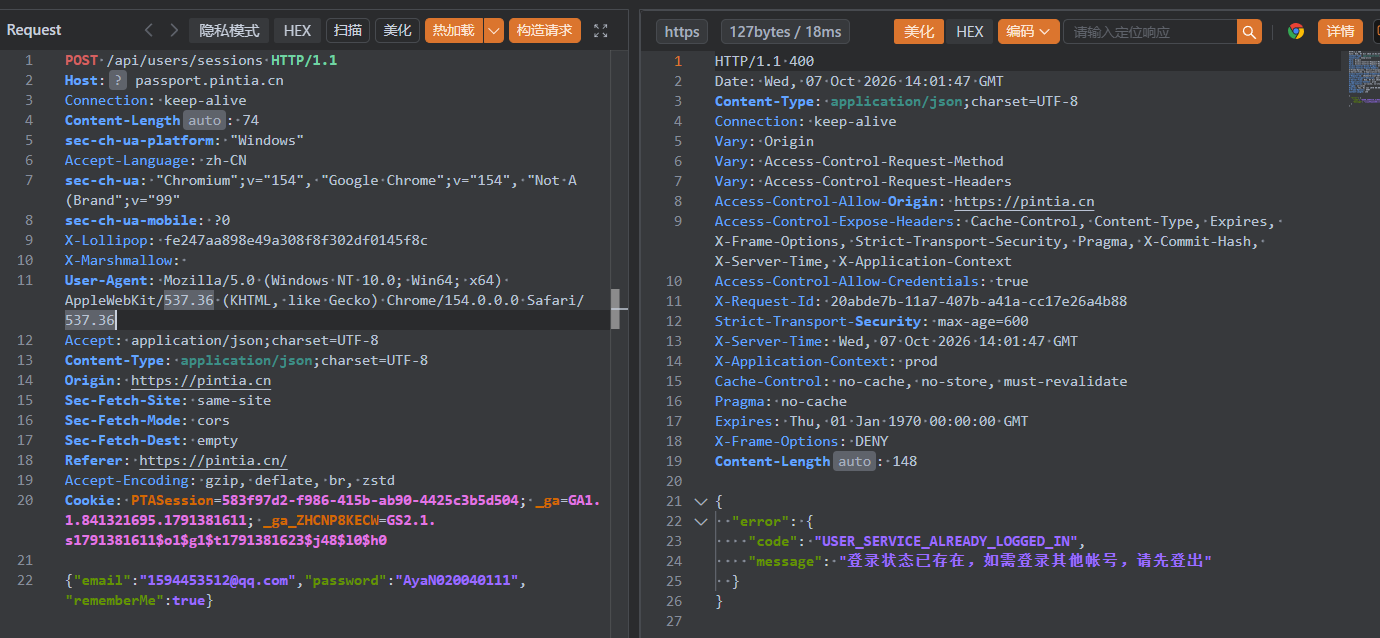Open the response in Chrome browser icon

pos(1296,32)
